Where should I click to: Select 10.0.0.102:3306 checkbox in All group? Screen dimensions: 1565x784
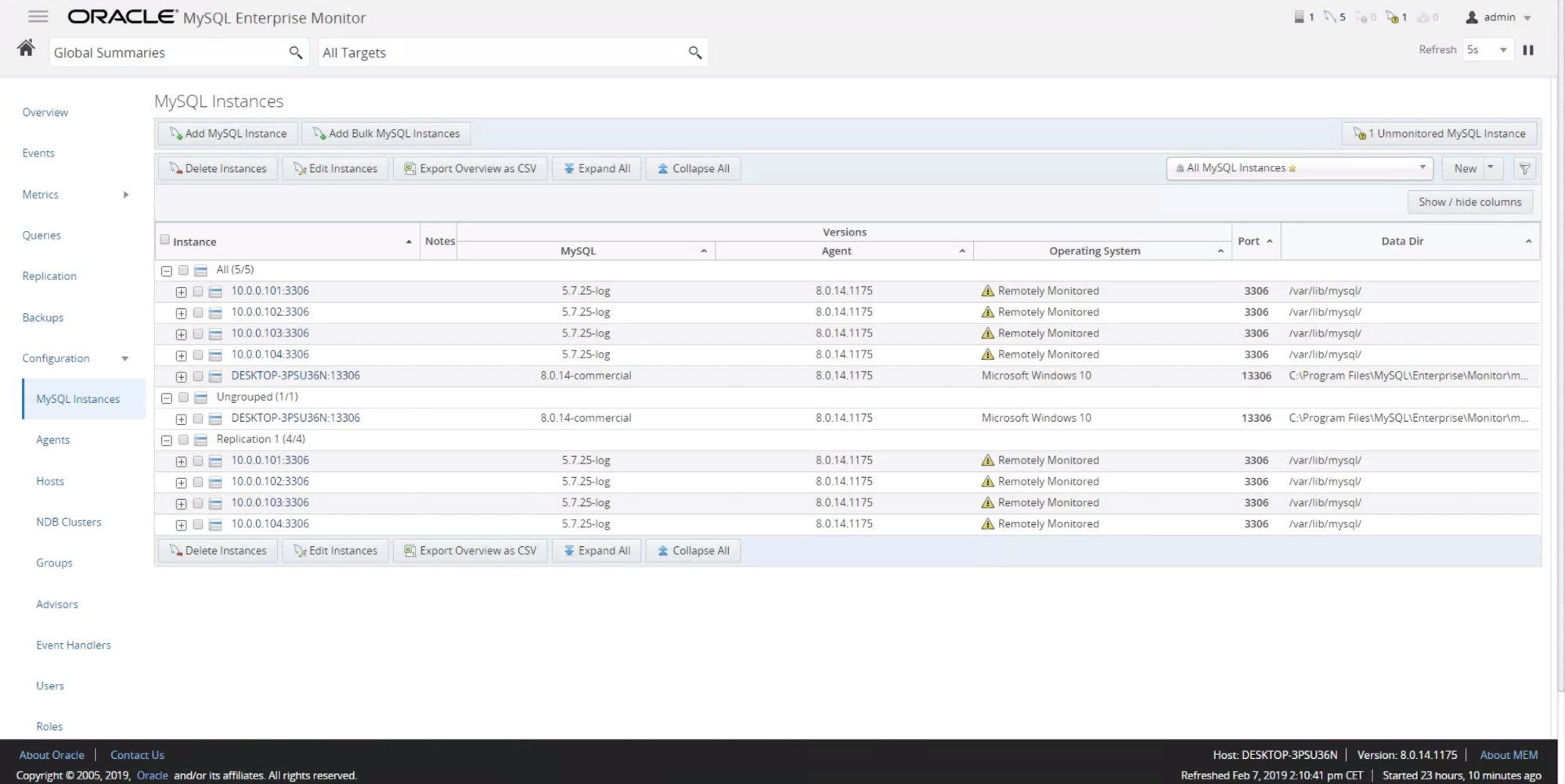[x=198, y=312]
